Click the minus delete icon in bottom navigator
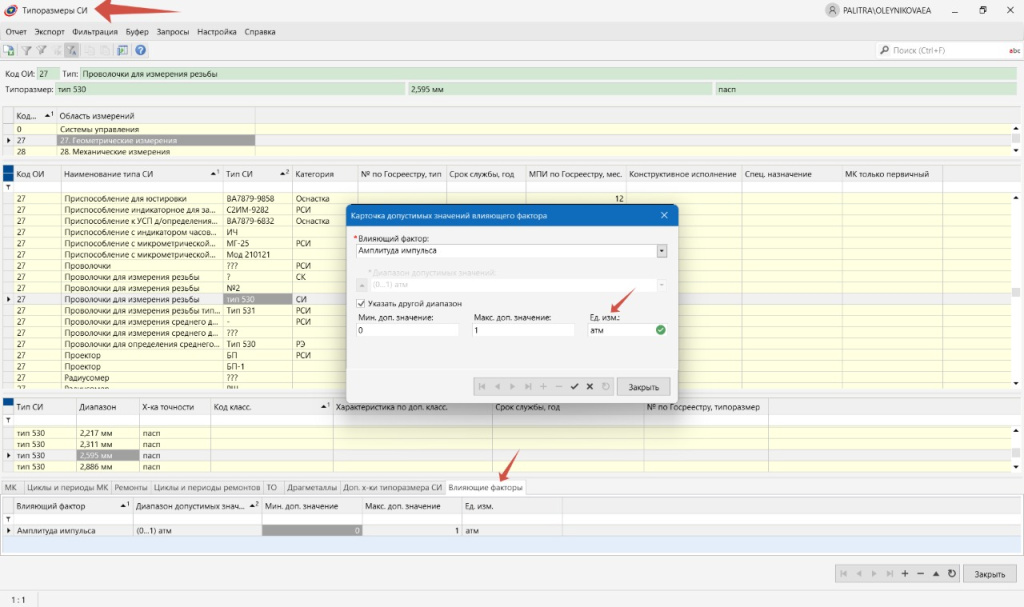The image size is (1024, 607). pos(920,574)
